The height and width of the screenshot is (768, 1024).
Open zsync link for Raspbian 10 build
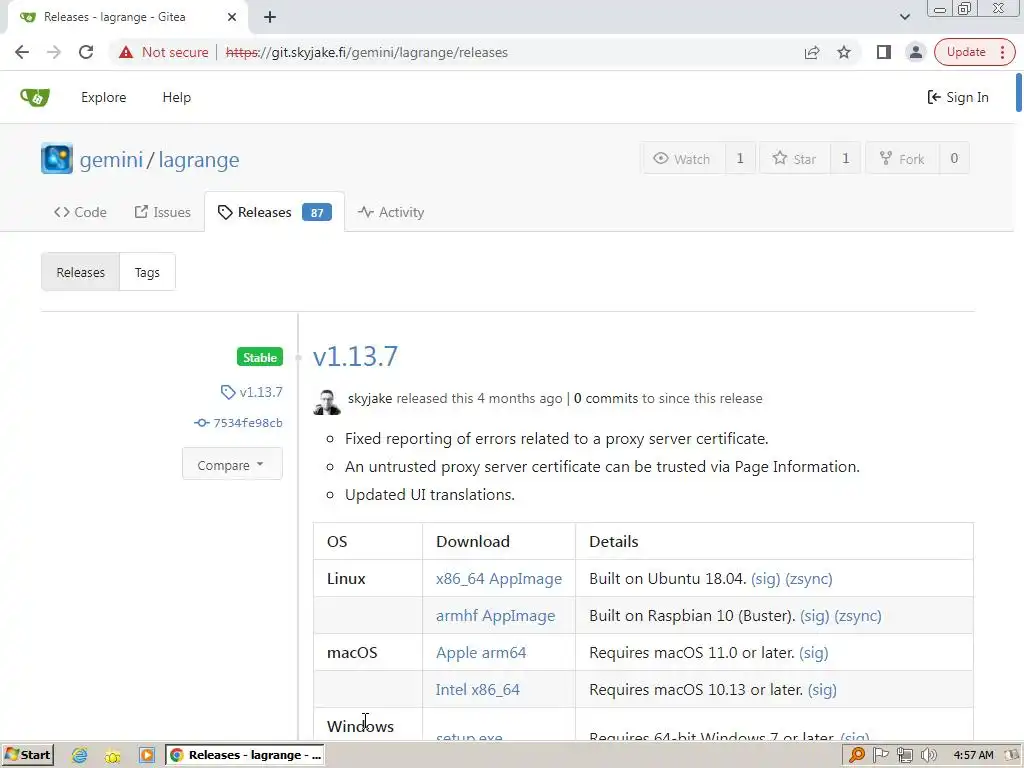pyautogui.click(x=857, y=616)
